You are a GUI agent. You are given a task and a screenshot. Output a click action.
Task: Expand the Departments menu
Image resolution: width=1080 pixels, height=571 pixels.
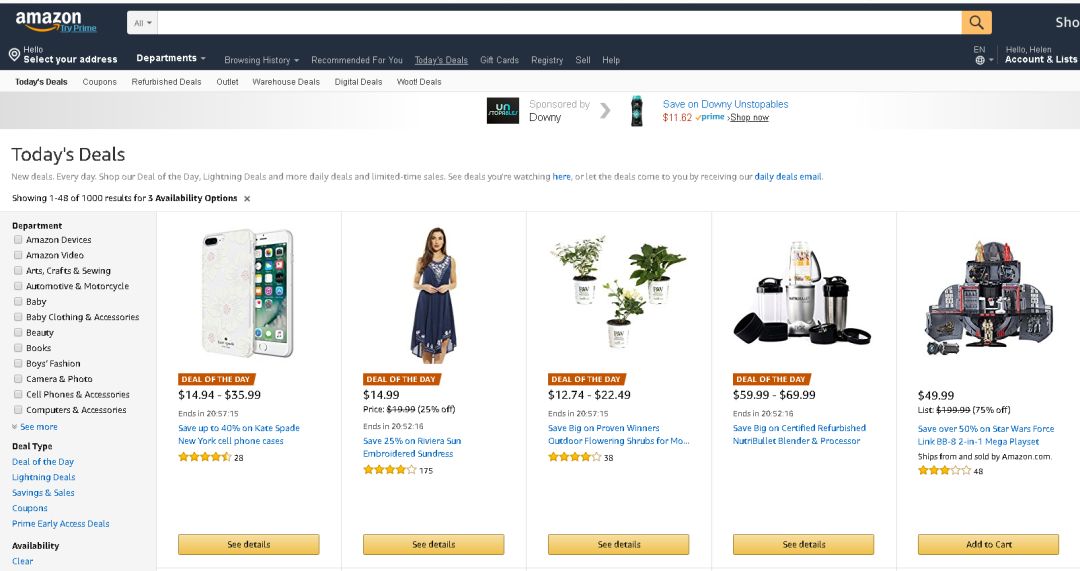171,59
